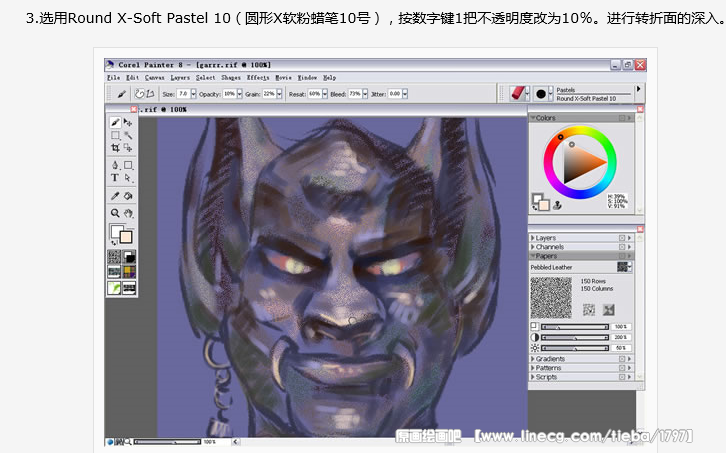Screen dimensions: 726x453
Task: Open the Shapes menu
Action: (231, 78)
